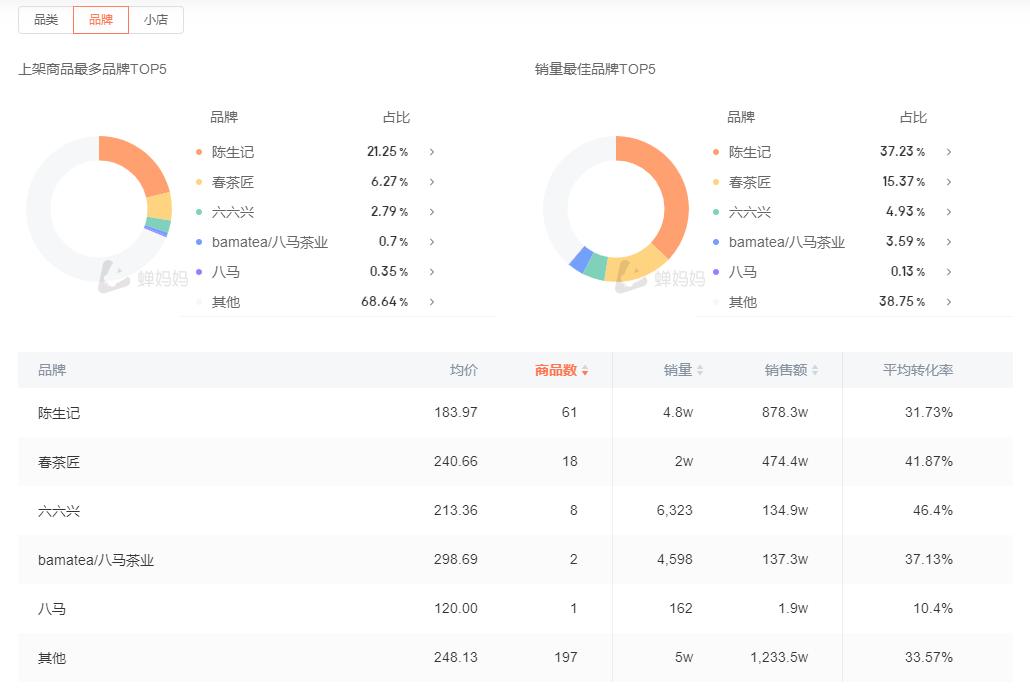This screenshot has height=689, width=1030.
Task: Click the descending sort arrow on the 商品数 header
Action: click(x=583, y=374)
